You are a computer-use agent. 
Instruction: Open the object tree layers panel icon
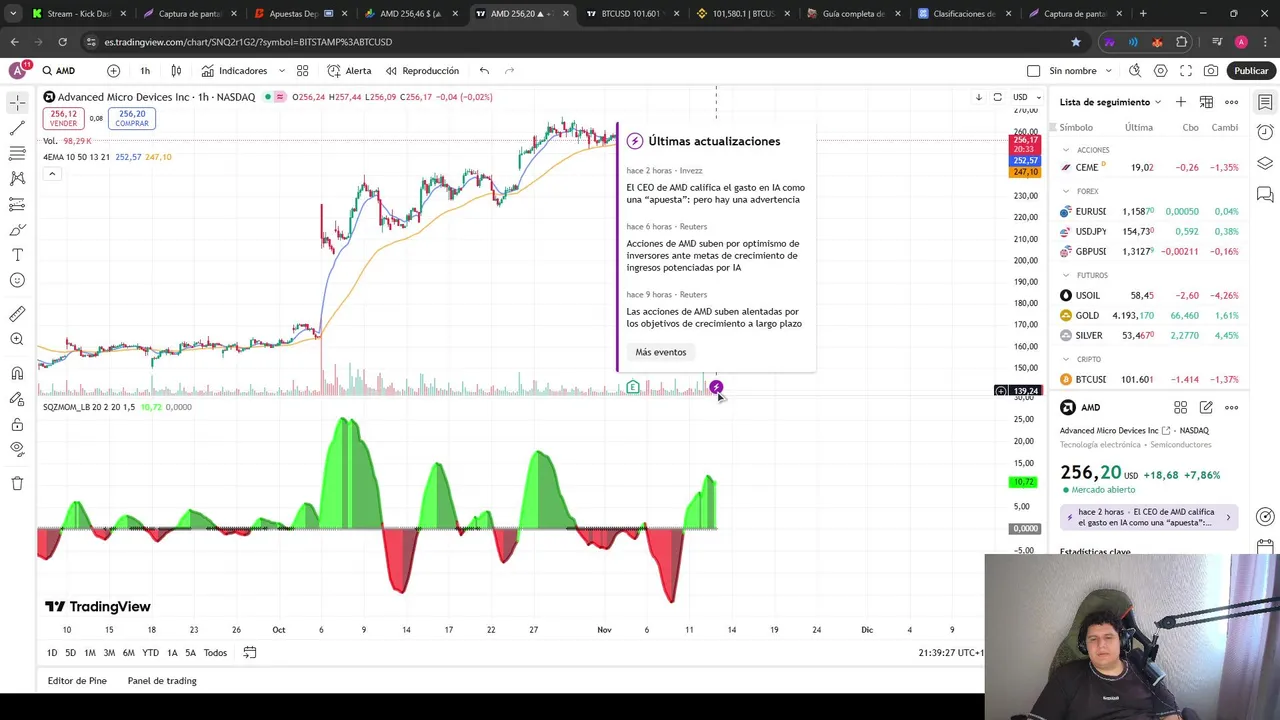click(x=1265, y=163)
